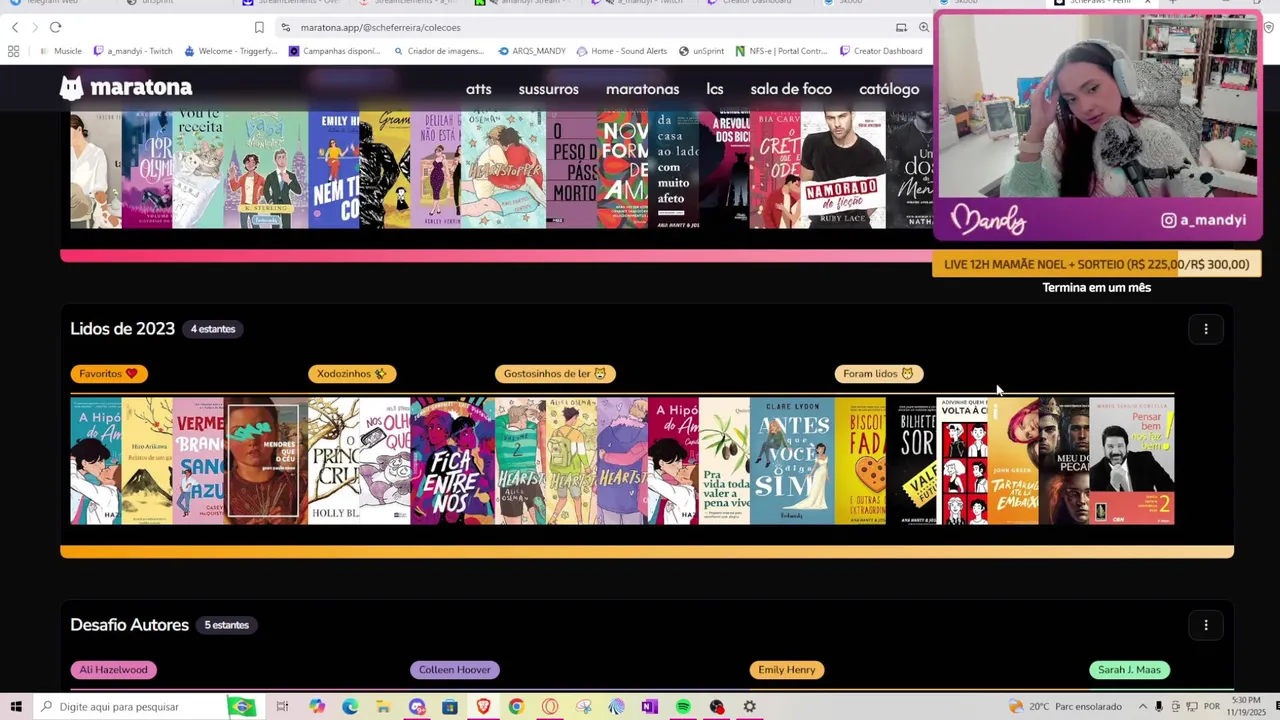Open the Musicle bookmark
The height and width of the screenshot is (720, 1280).
pyautogui.click(x=61, y=51)
